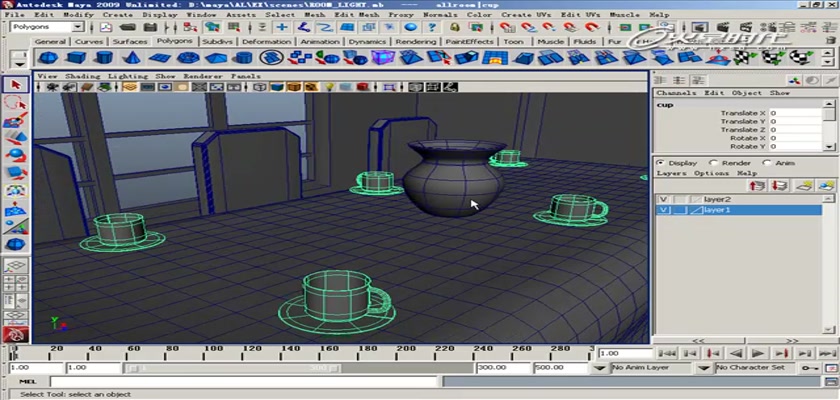Viewport: 840px width, 400px height.
Task: Select the arrow Select tool
Action: click(x=16, y=85)
